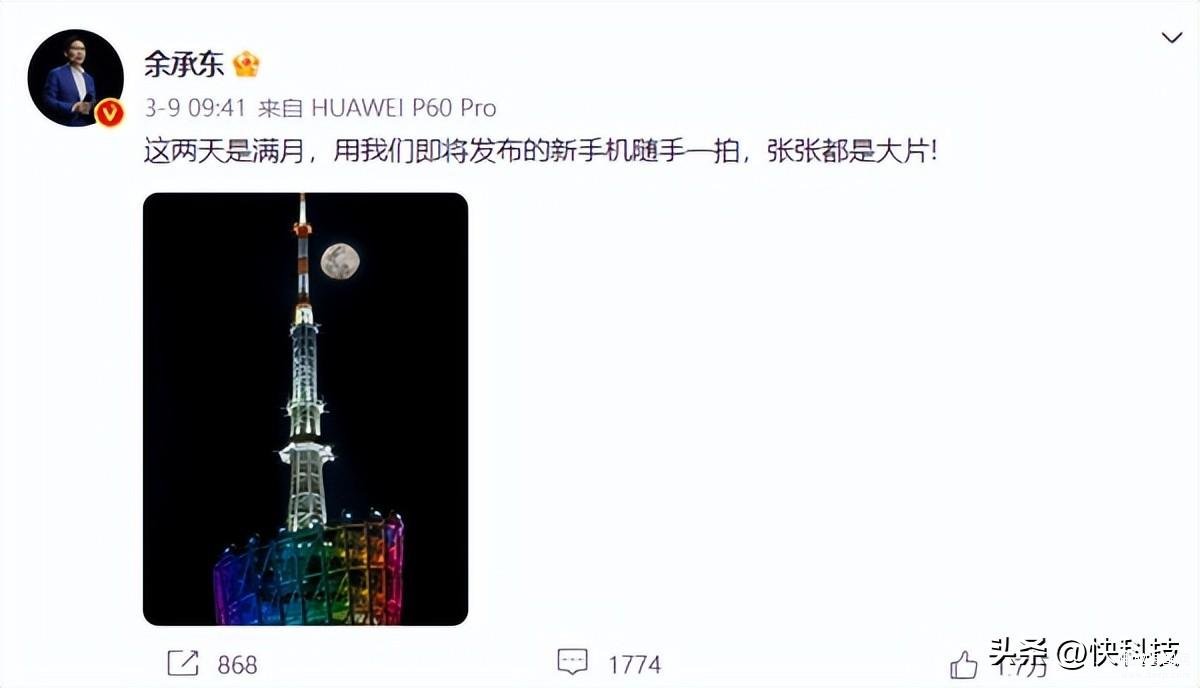This screenshot has height=688, width=1200.
Task: Click the repost share arrow icon
Action: click(183, 663)
